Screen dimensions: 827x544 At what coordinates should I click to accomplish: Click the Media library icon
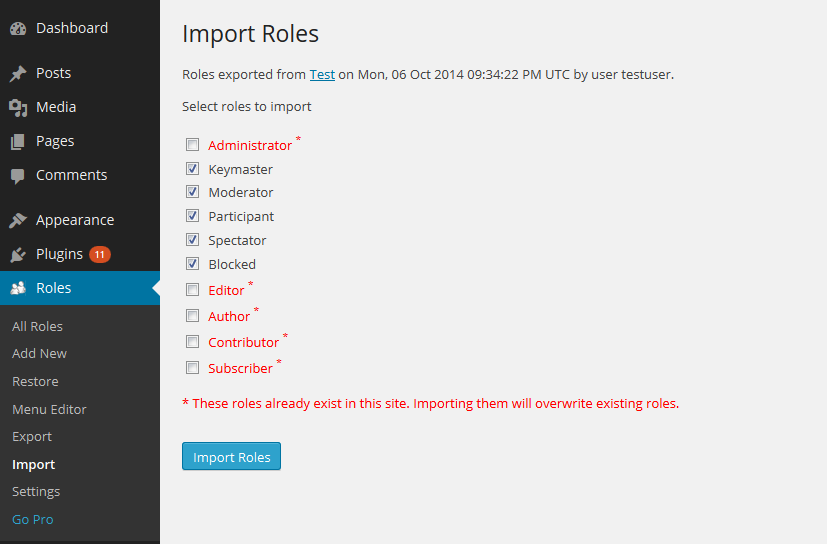pos(18,108)
